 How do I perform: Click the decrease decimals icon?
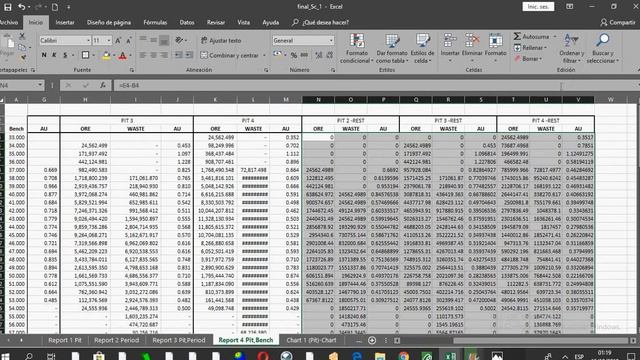[x=329, y=55]
